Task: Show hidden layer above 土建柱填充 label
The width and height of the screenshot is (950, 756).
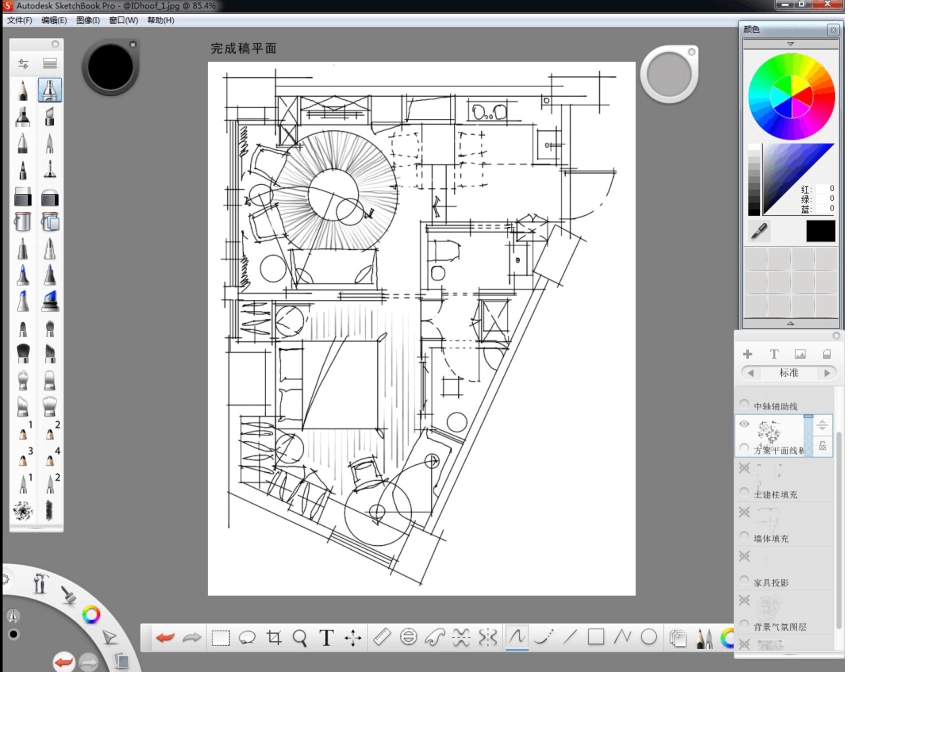Action: click(x=745, y=468)
